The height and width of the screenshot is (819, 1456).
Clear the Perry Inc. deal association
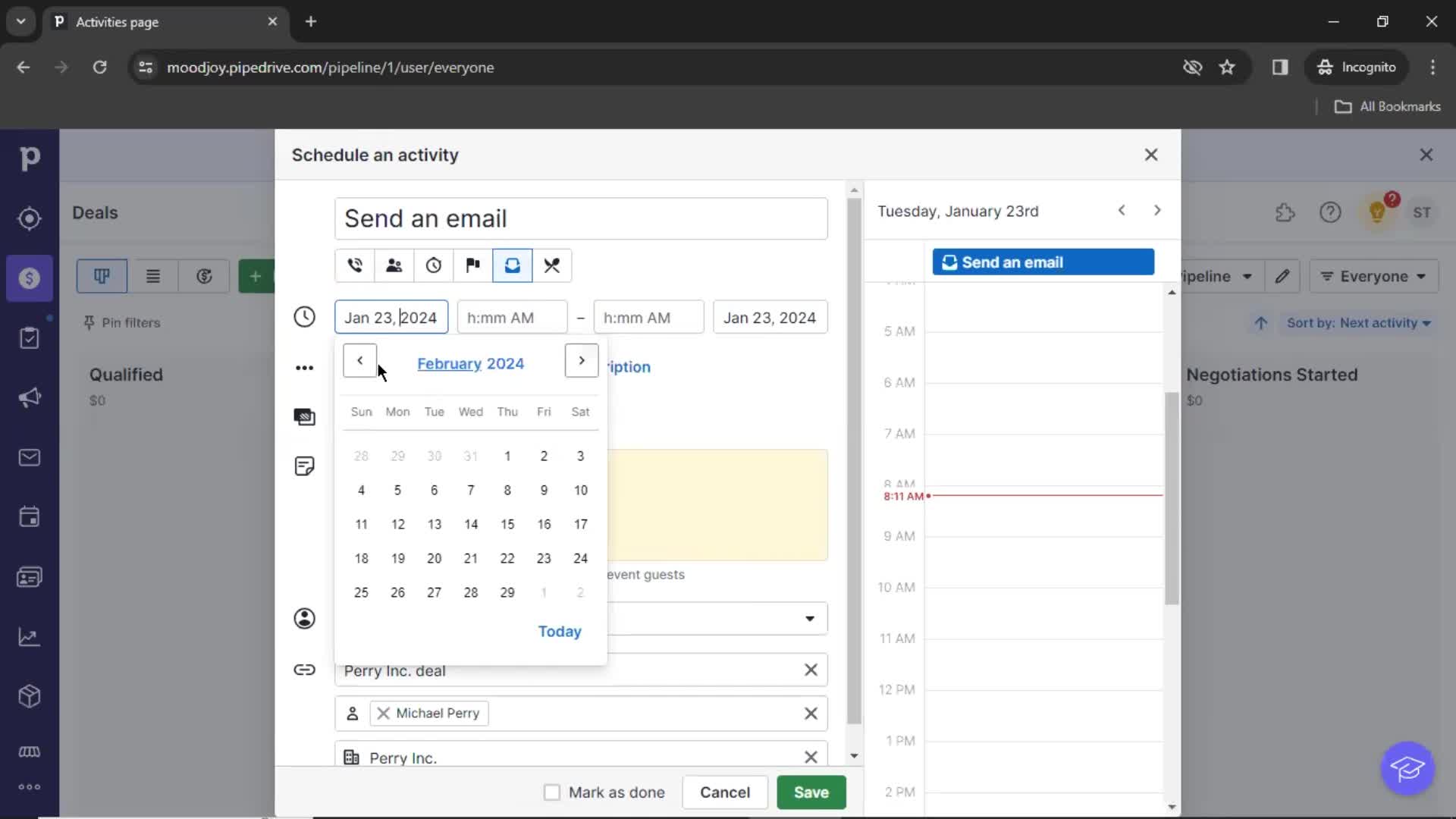point(809,670)
